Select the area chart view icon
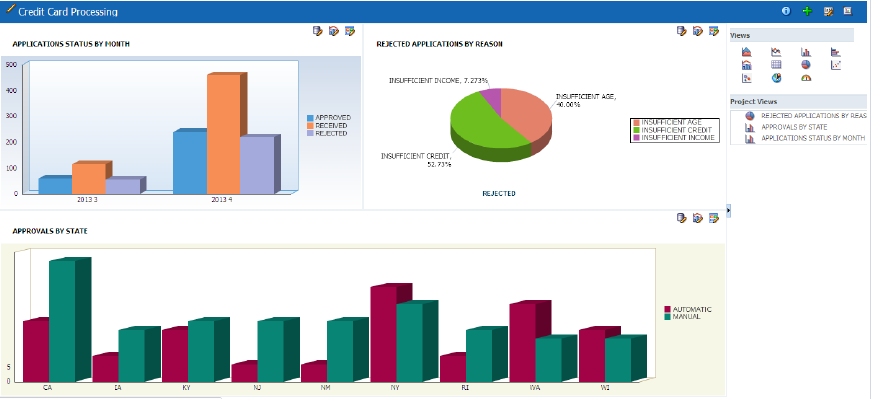Image resolution: width=871 pixels, height=399 pixels. [x=747, y=52]
